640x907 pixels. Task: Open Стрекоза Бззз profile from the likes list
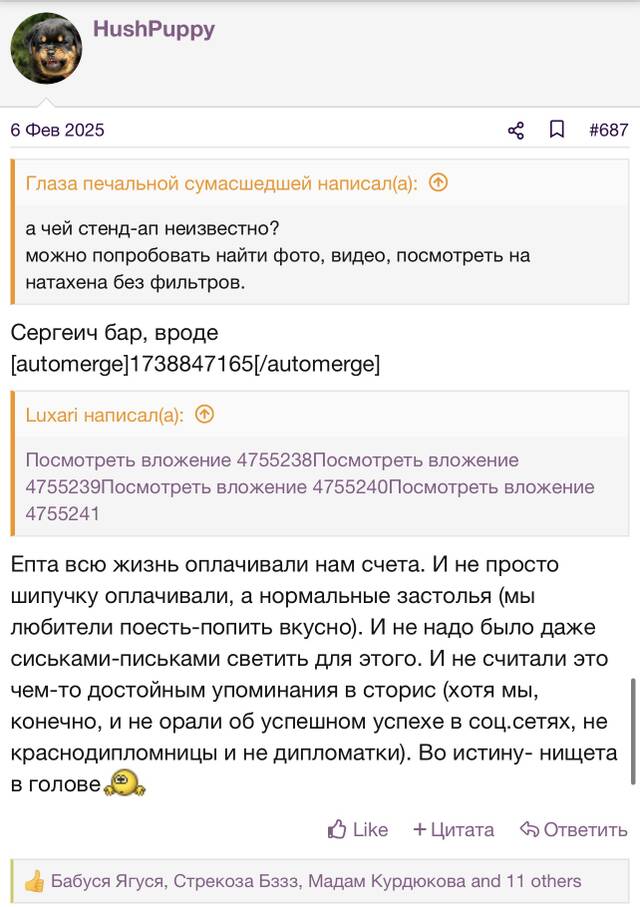(237, 880)
